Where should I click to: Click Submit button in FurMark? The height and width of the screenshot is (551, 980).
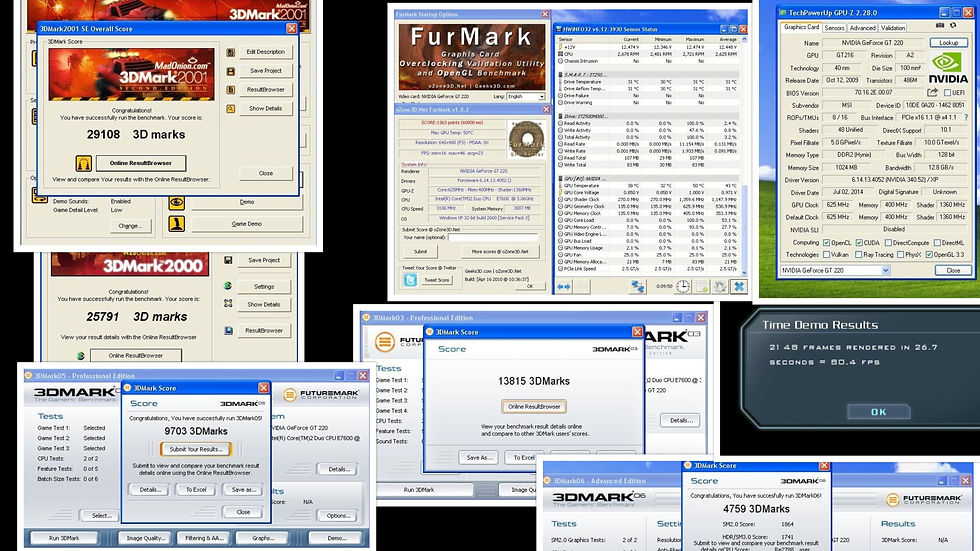[420, 252]
